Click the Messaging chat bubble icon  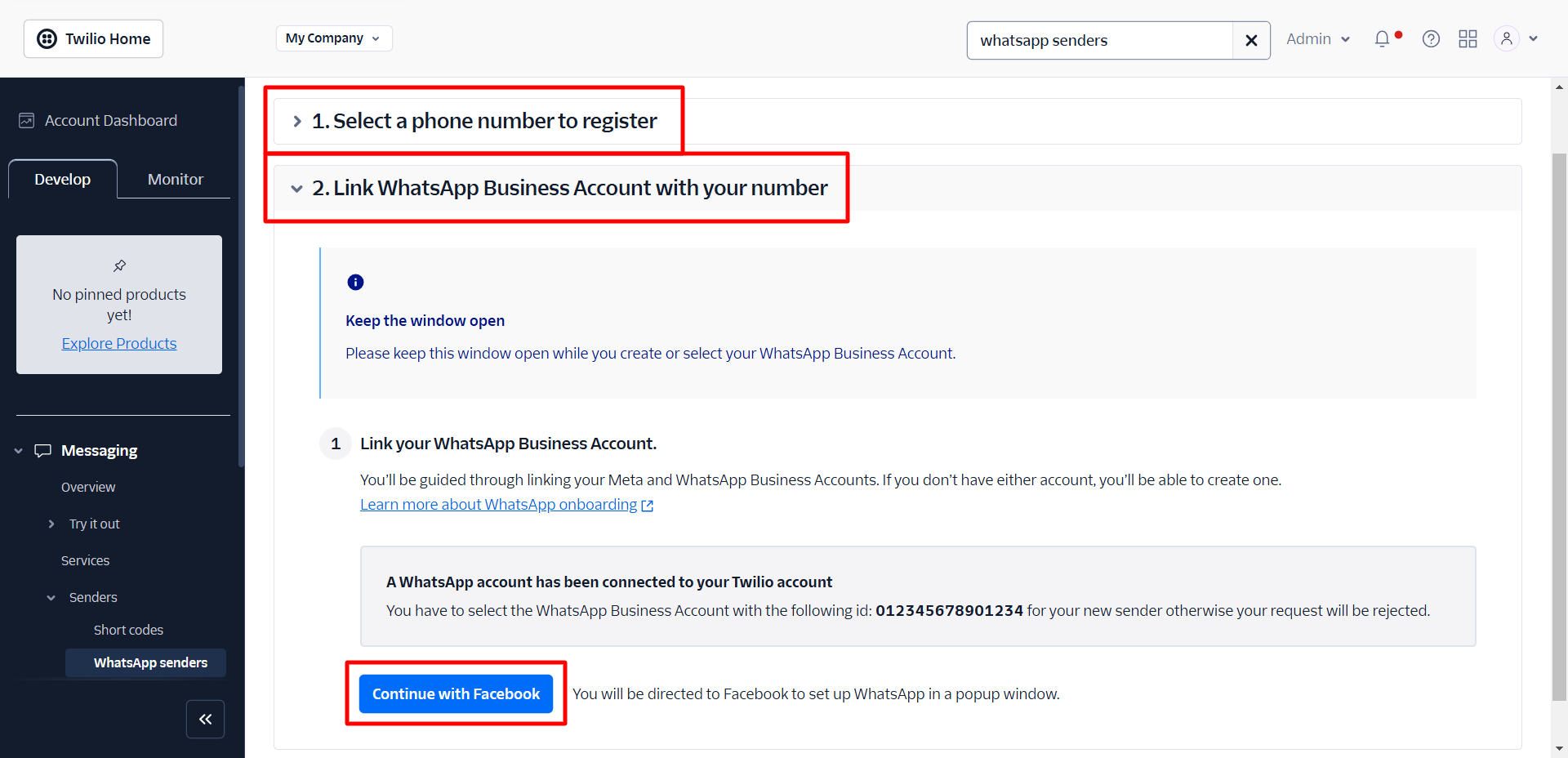click(43, 451)
